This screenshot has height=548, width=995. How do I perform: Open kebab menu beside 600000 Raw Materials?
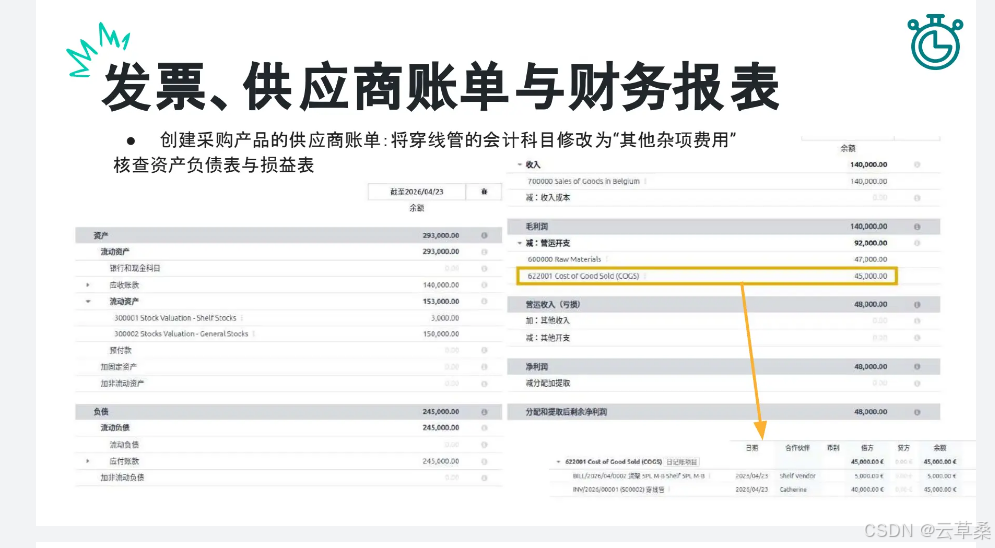tap(607, 259)
